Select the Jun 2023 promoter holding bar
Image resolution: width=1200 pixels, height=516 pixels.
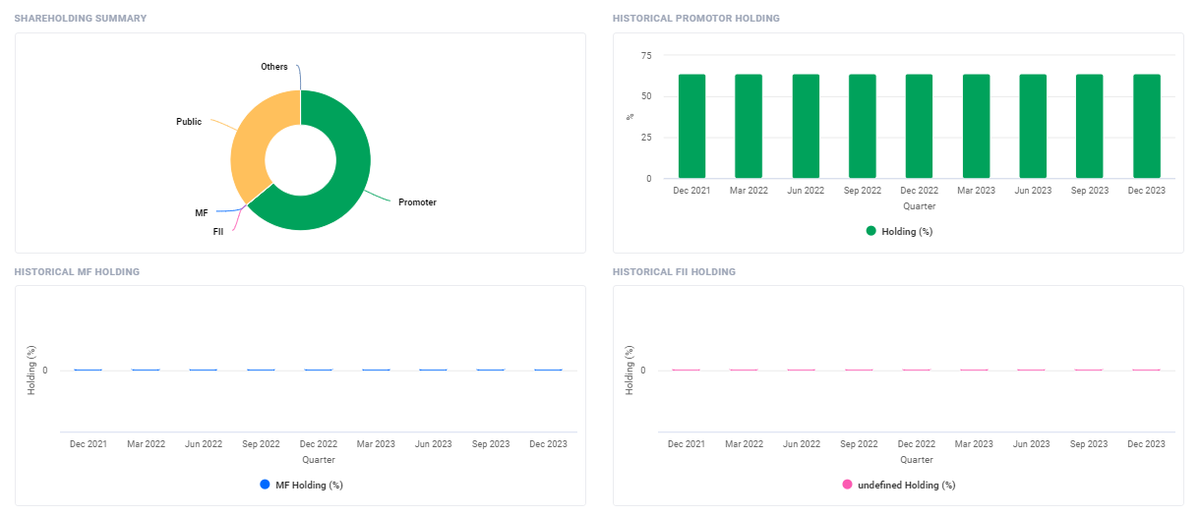tap(1033, 126)
